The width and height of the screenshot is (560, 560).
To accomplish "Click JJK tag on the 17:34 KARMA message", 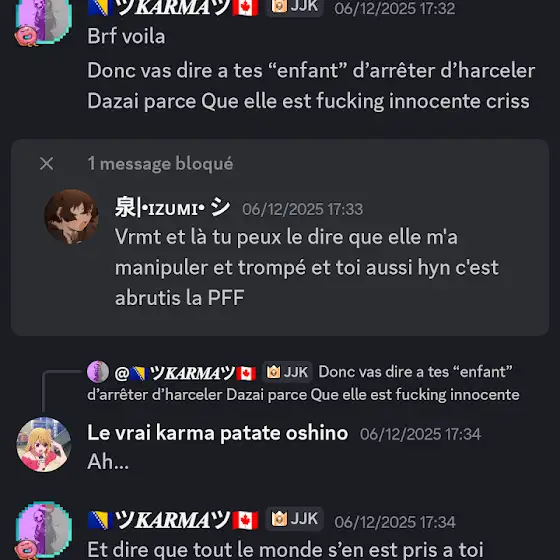I will 295,519.
